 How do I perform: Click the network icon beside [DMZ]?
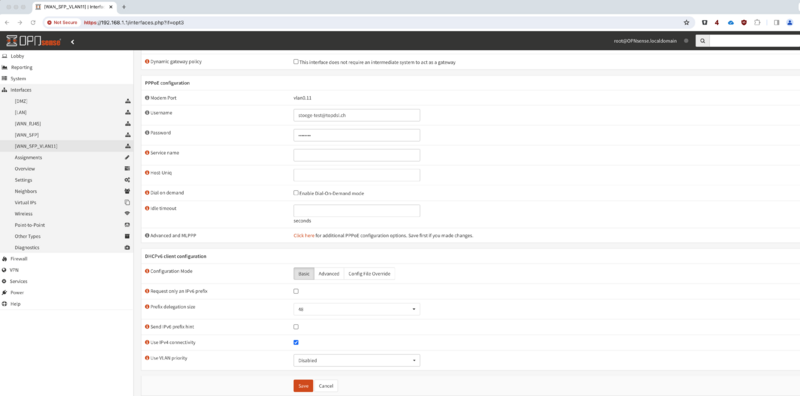(x=128, y=101)
